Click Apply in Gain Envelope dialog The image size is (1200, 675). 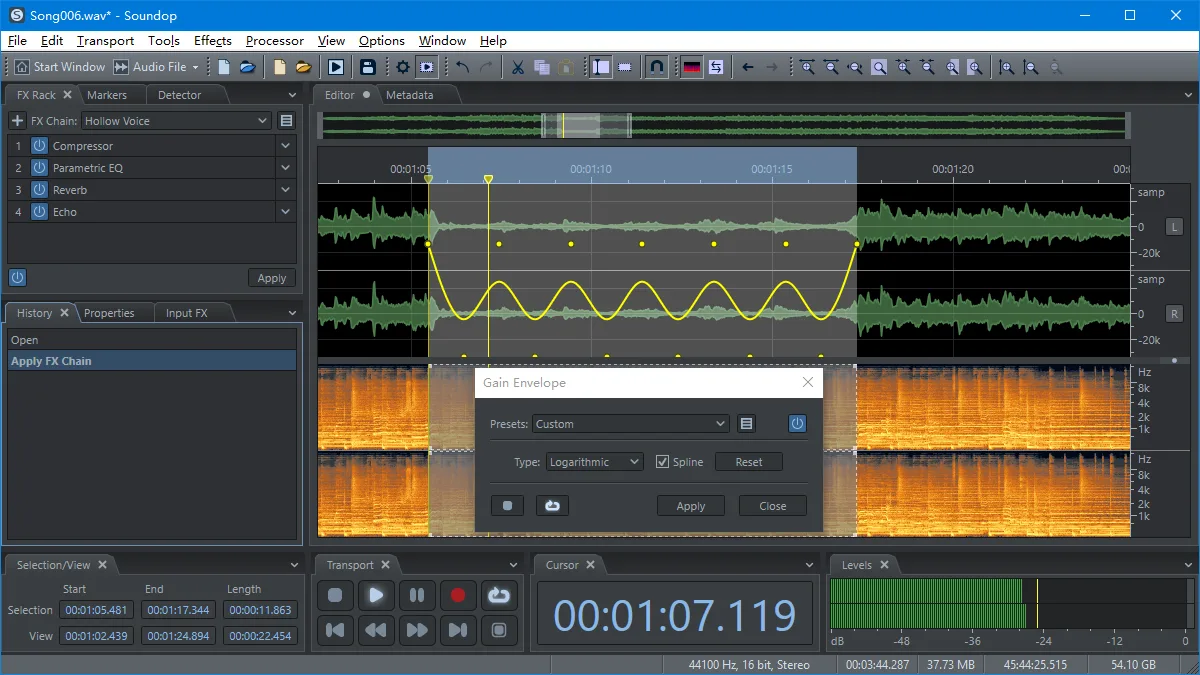pyautogui.click(x=691, y=506)
